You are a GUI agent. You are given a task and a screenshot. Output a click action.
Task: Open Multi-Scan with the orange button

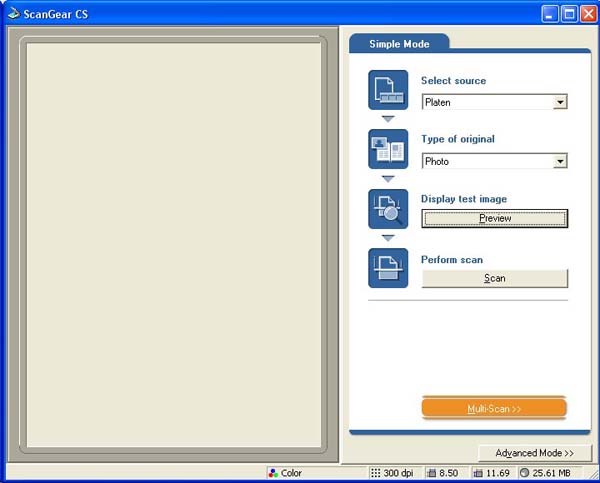click(x=494, y=408)
